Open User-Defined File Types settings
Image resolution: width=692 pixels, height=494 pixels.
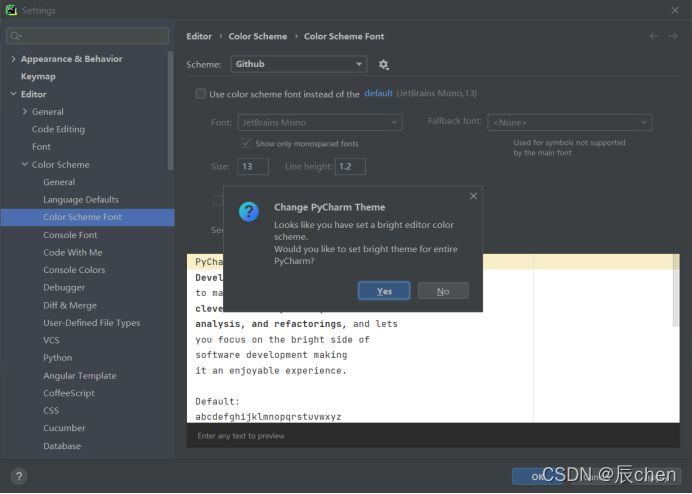click(91, 323)
